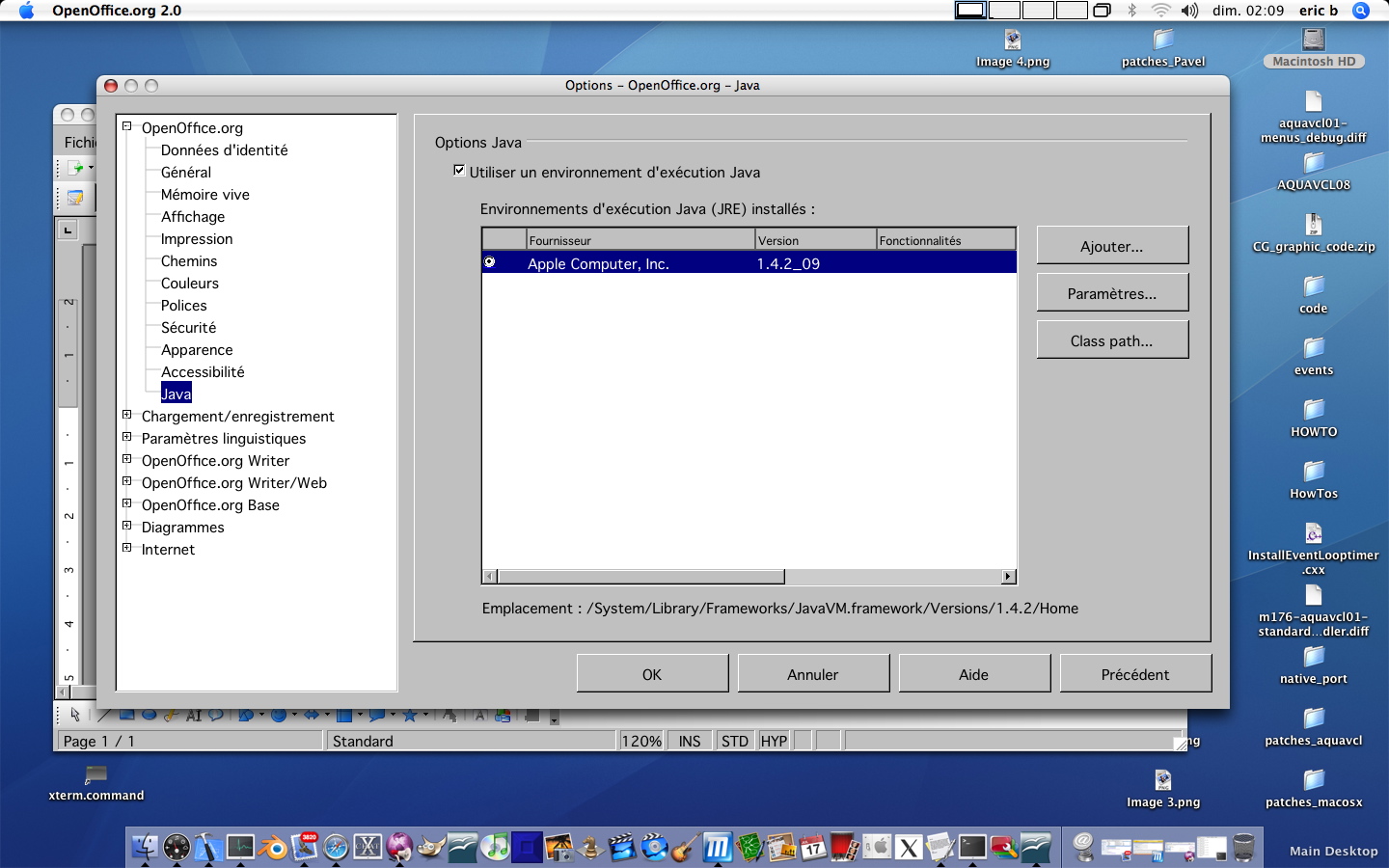Screen dimensions: 1389x868
Task: Expand the Diagrammes tree node
Action: click(126, 526)
